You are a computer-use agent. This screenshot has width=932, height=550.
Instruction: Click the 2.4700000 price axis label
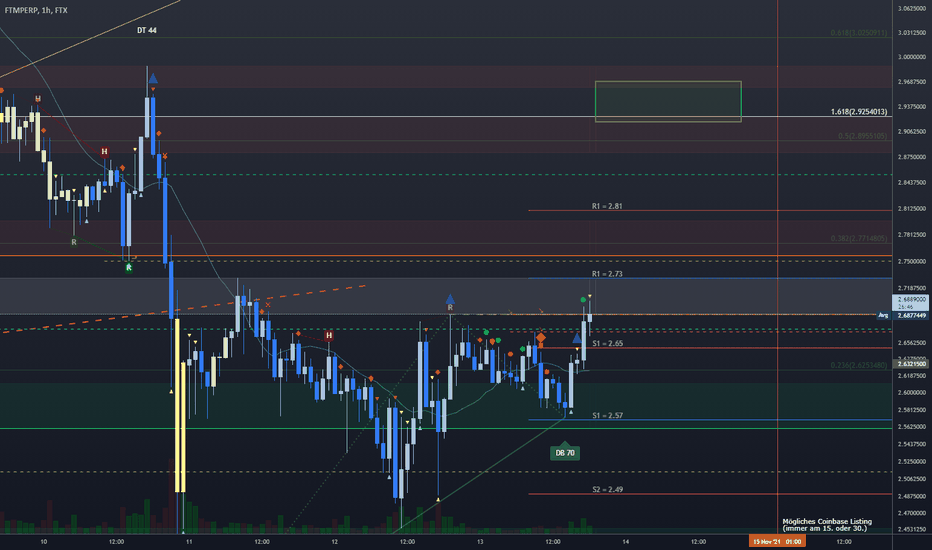(x=912, y=513)
